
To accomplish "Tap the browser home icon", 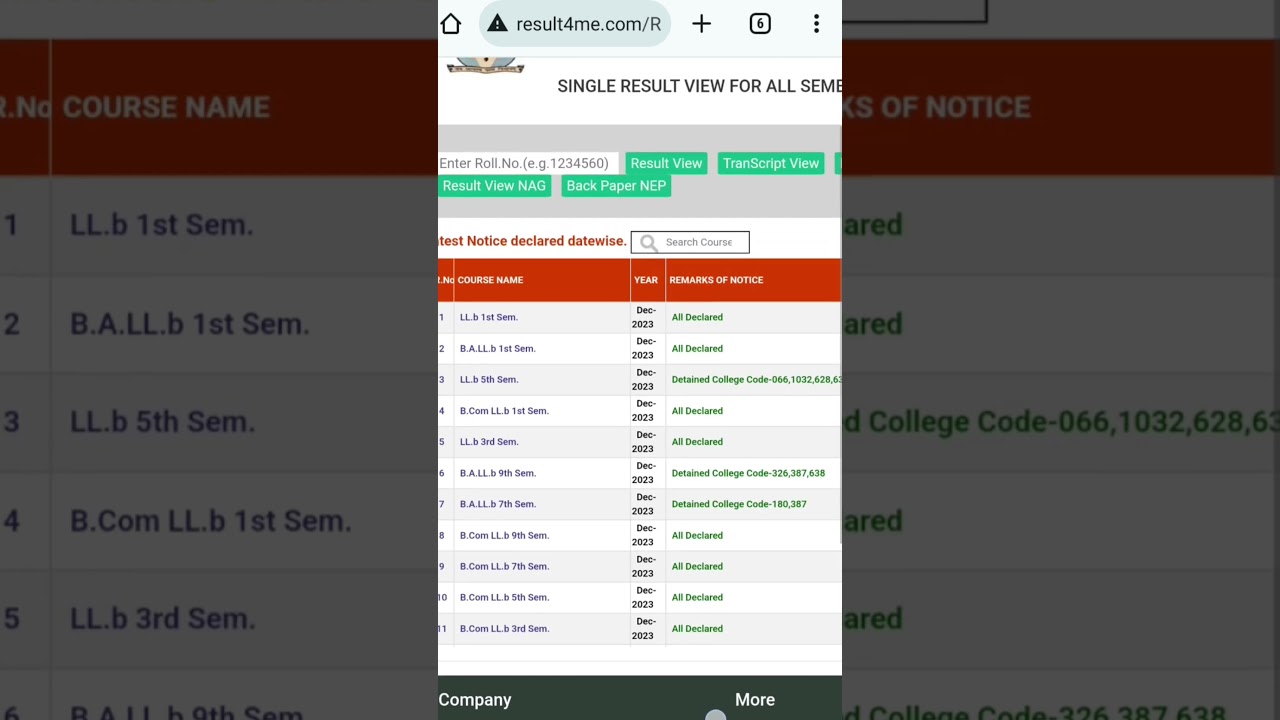I will click(451, 24).
